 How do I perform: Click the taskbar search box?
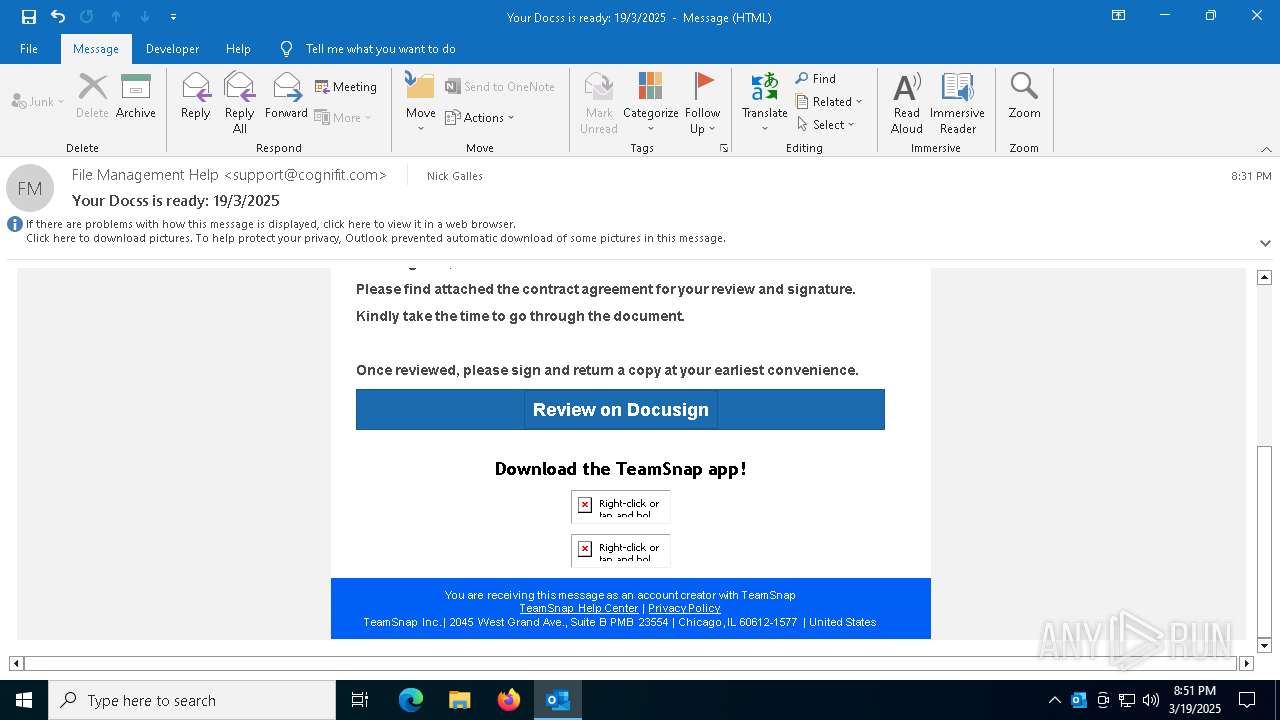[x=192, y=700]
